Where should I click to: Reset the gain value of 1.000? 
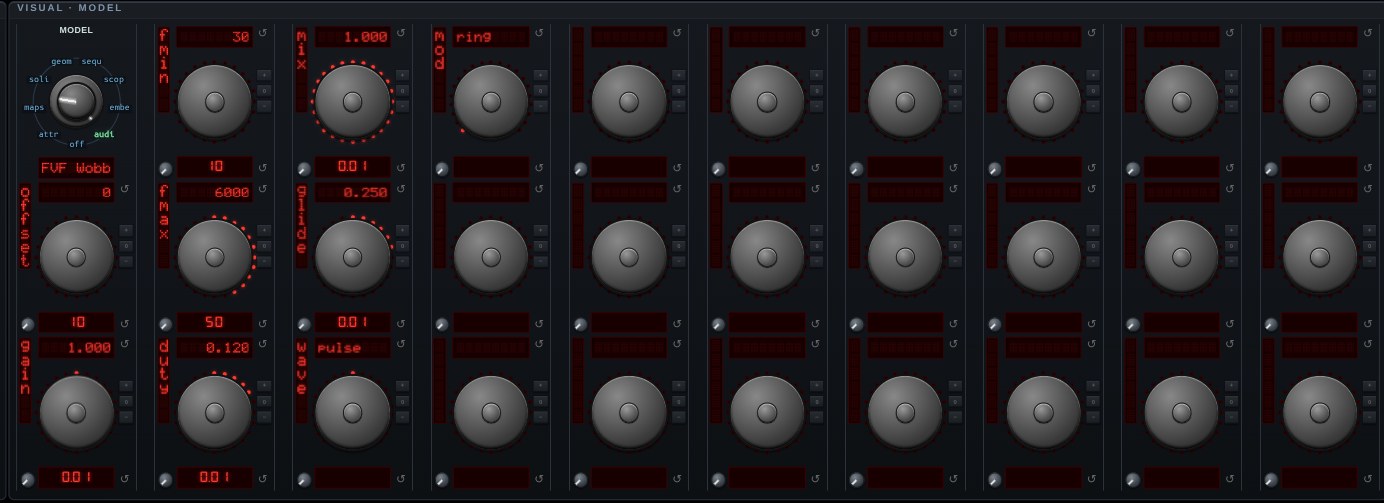coord(125,344)
